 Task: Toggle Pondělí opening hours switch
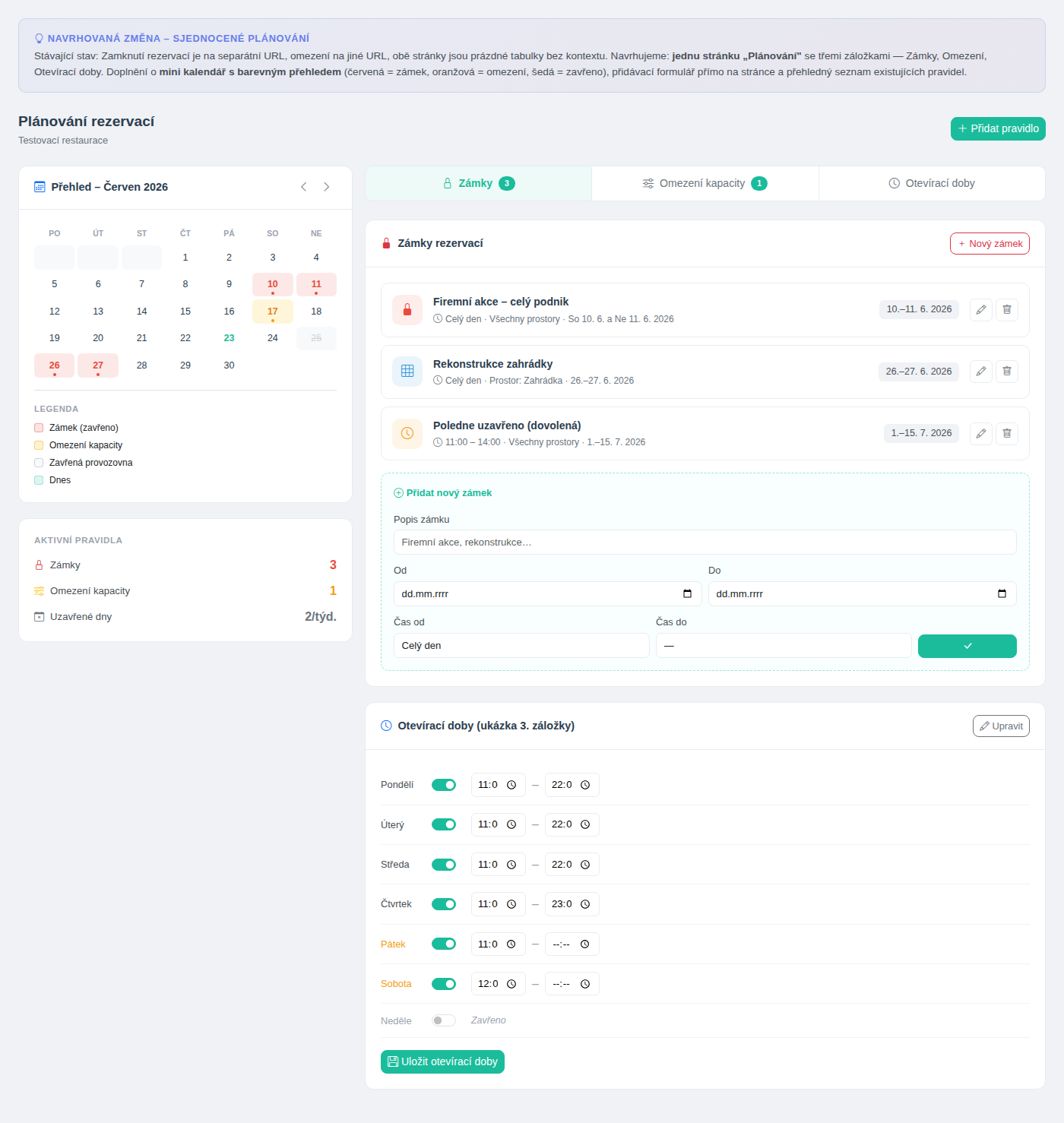(x=444, y=785)
